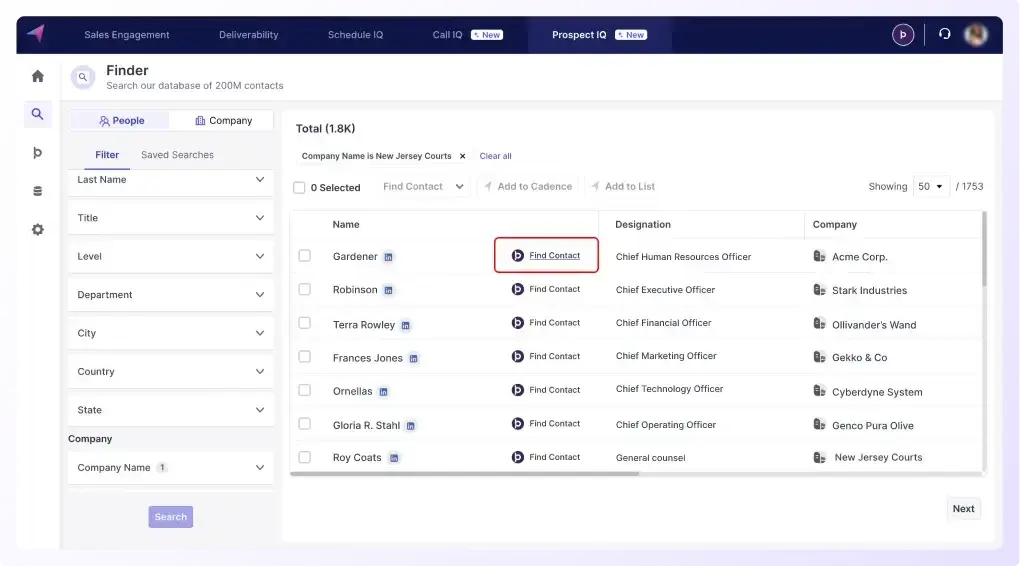This screenshot has height=566, width=1020.
Task: Toggle the select-all checkbox near 0 Selected
Action: [299, 187]
